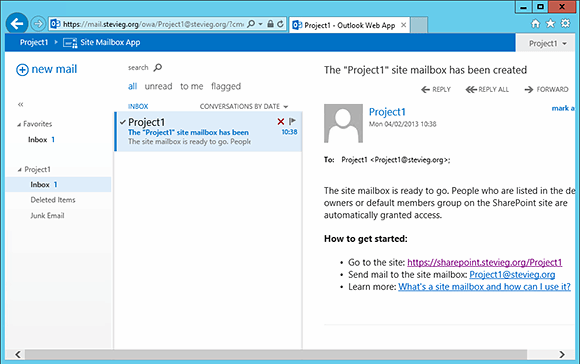Screen dimensions: 580x364
Task: Click the INBOX list heading
Action: pos(138,107)
